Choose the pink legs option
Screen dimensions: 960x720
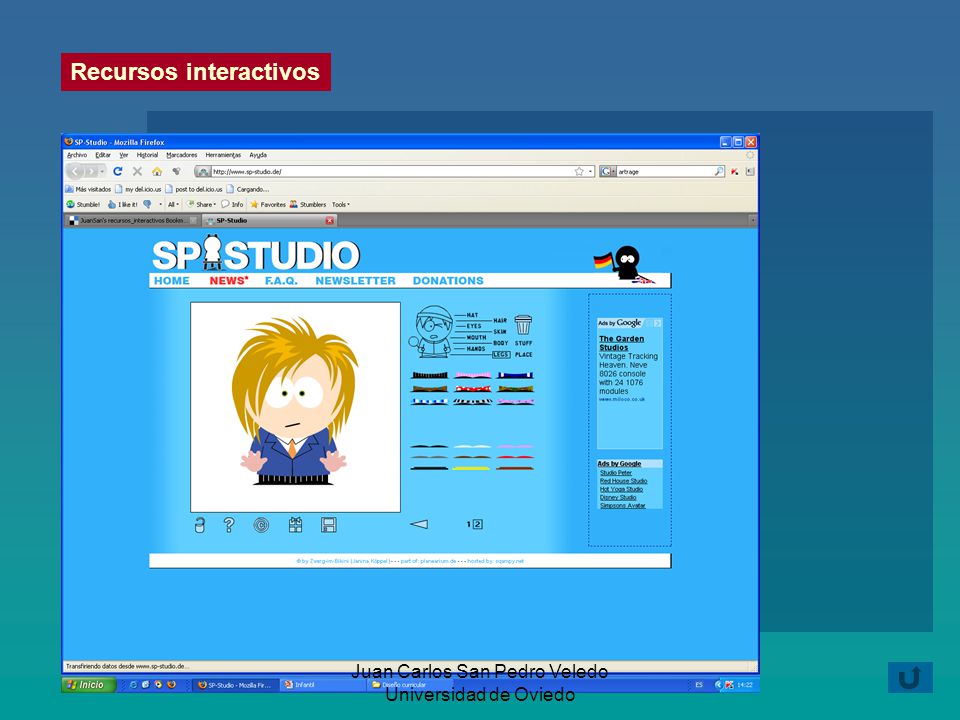click(x=473, y=375)
